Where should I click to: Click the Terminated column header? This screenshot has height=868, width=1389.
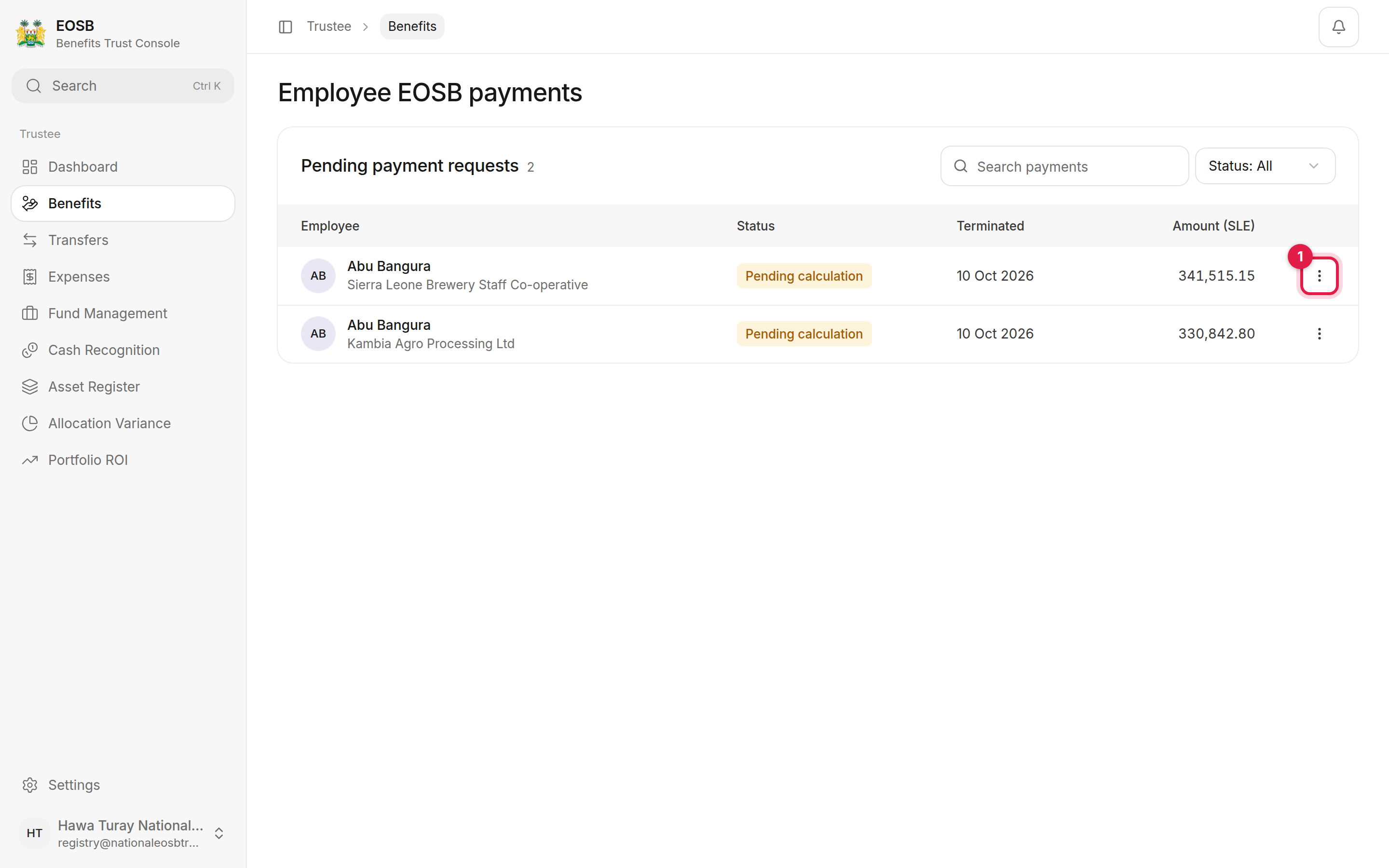coord(990,226)
